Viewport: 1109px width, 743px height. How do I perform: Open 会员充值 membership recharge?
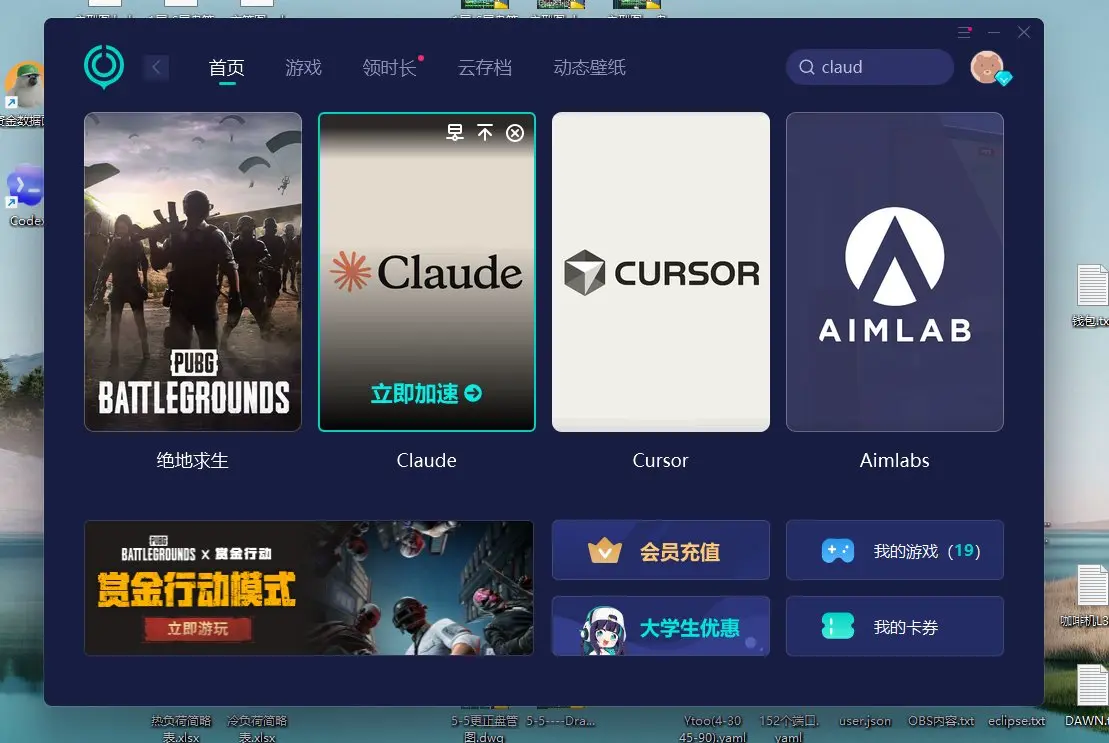click(661, 550)
